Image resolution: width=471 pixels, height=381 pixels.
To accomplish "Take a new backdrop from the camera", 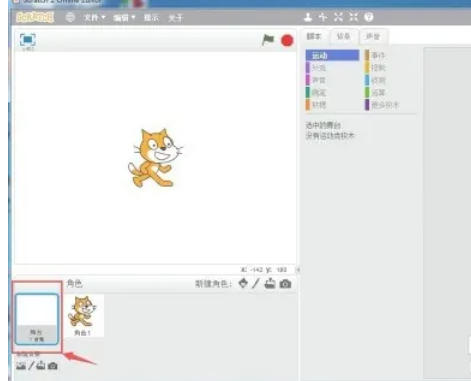I will tap(52, 366).
